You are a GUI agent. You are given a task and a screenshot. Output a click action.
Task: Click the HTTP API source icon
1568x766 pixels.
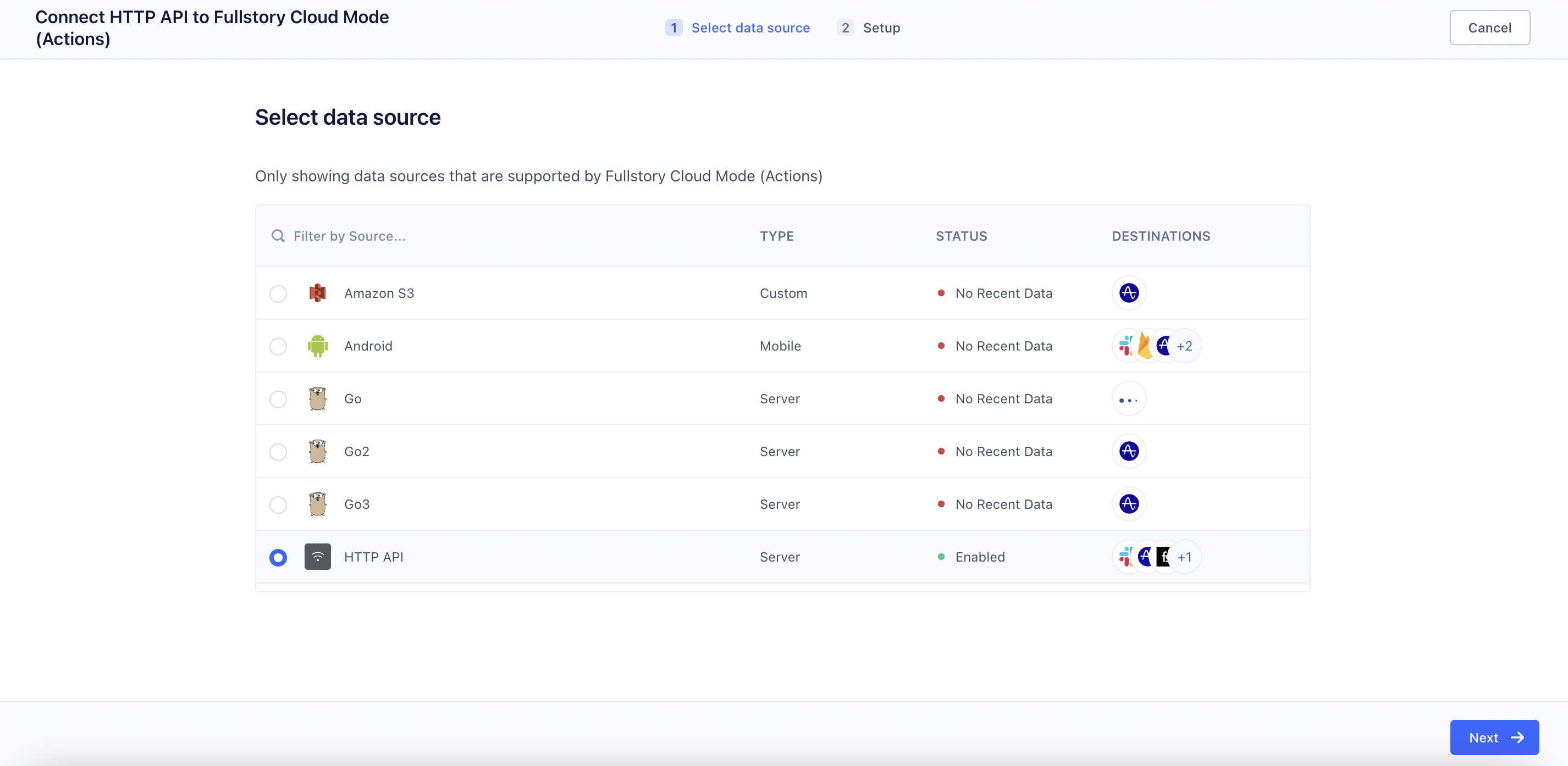(318, 557)
